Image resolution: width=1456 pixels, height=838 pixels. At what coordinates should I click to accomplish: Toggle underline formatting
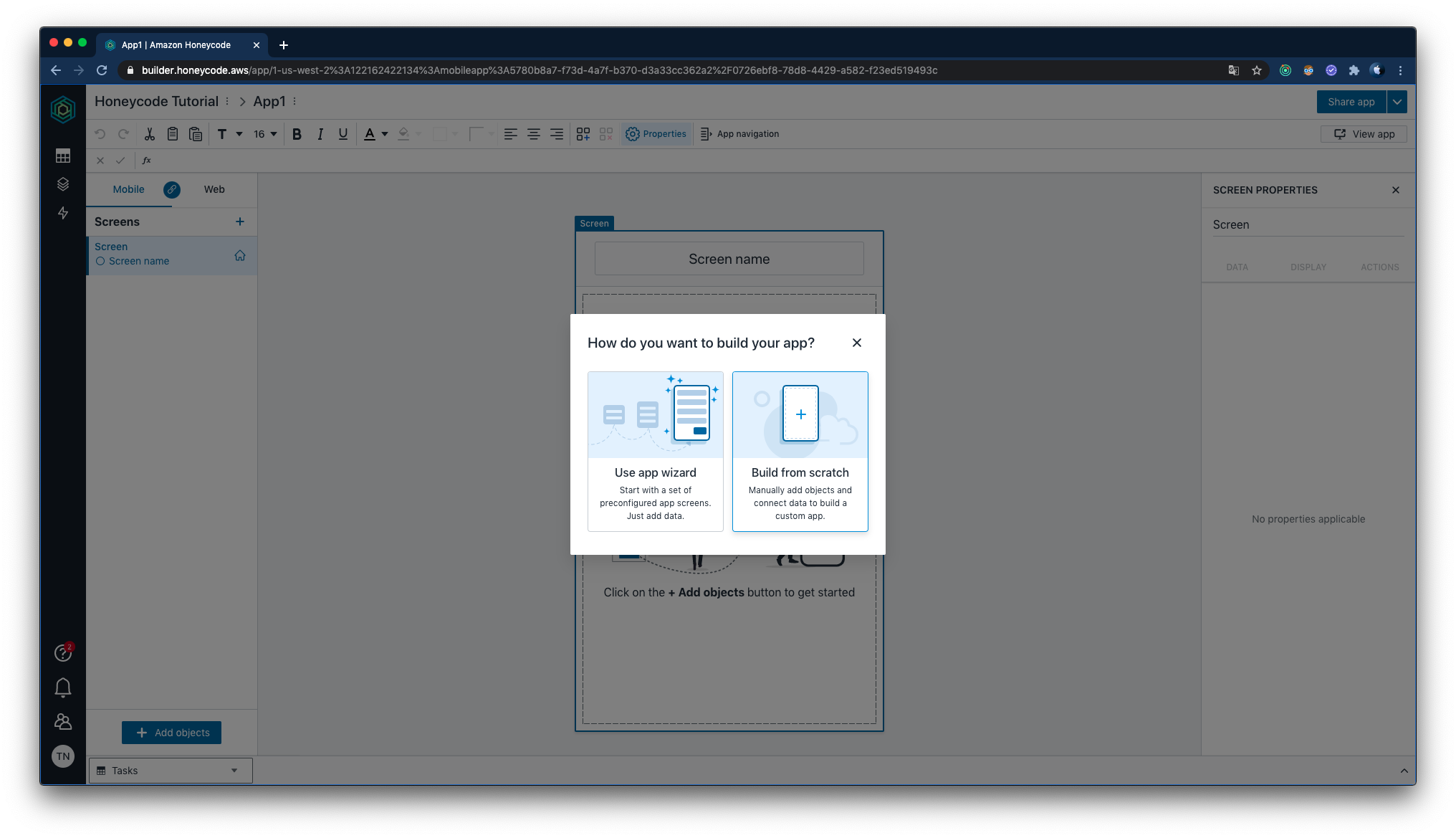tap(343, 134)
